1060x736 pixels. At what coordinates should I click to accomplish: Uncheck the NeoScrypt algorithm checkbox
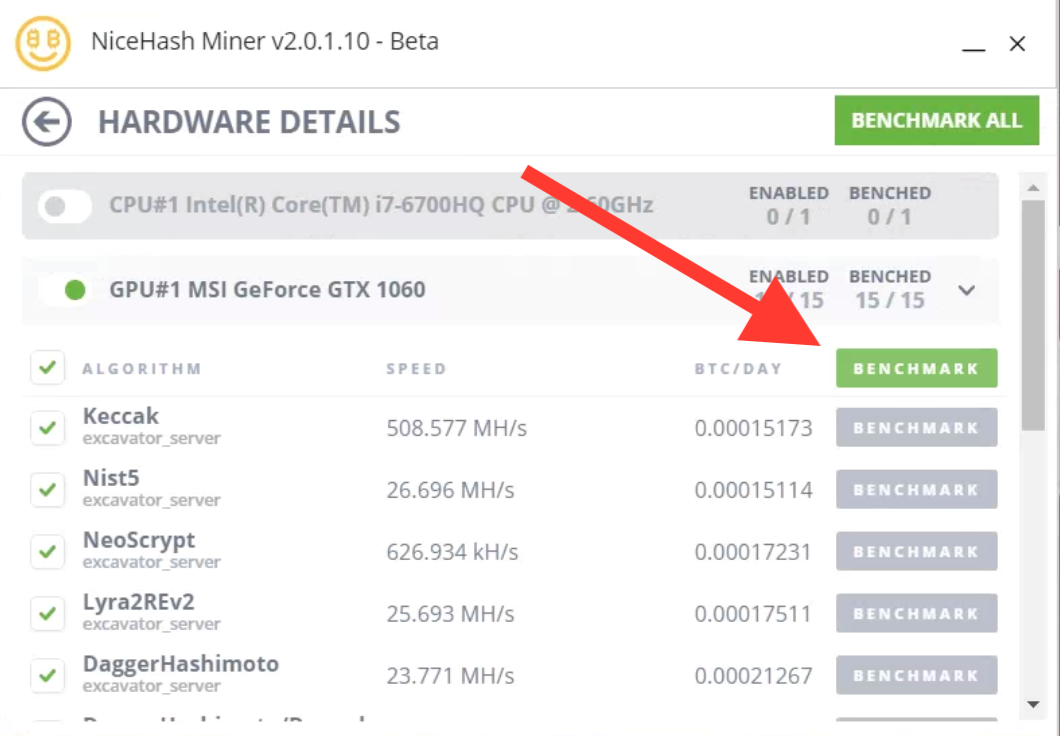[x=47, y=551]
